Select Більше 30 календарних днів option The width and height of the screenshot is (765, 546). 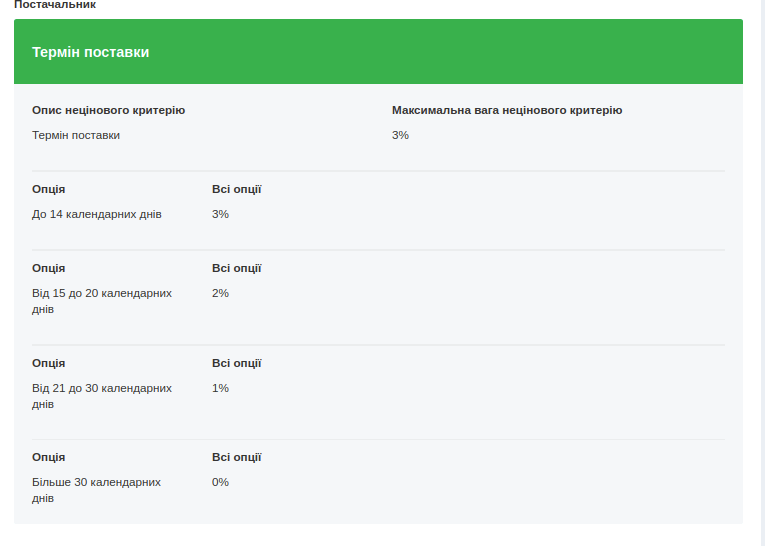pyautogui.click(x=96, y=490)
